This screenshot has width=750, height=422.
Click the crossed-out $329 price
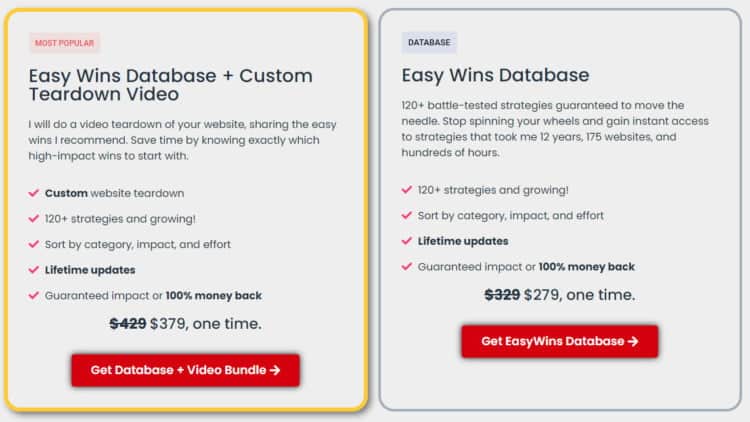point(502,295)
